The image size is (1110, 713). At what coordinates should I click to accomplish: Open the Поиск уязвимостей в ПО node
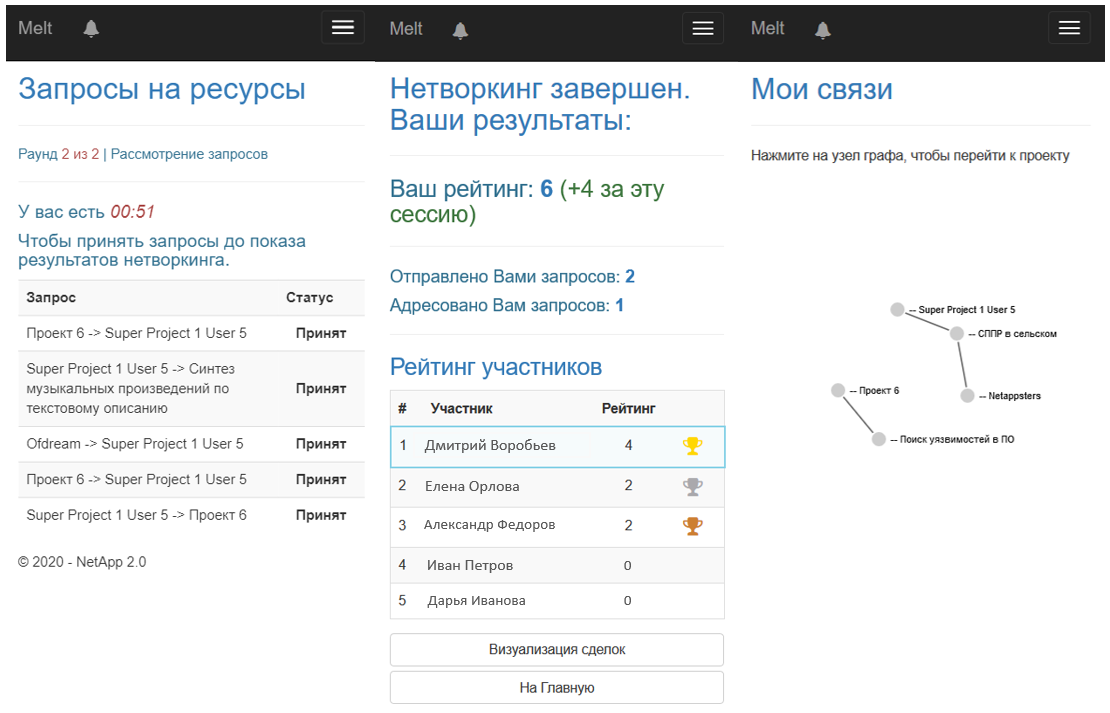[878, 439]
